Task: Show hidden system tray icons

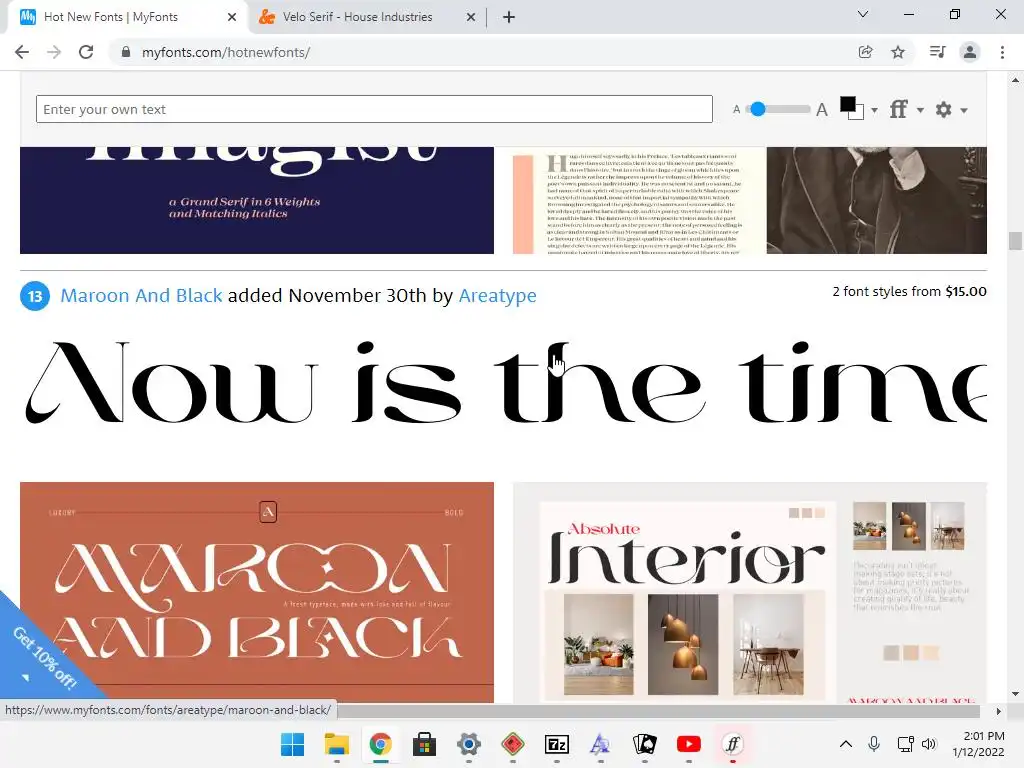Action: click(846, 744)
